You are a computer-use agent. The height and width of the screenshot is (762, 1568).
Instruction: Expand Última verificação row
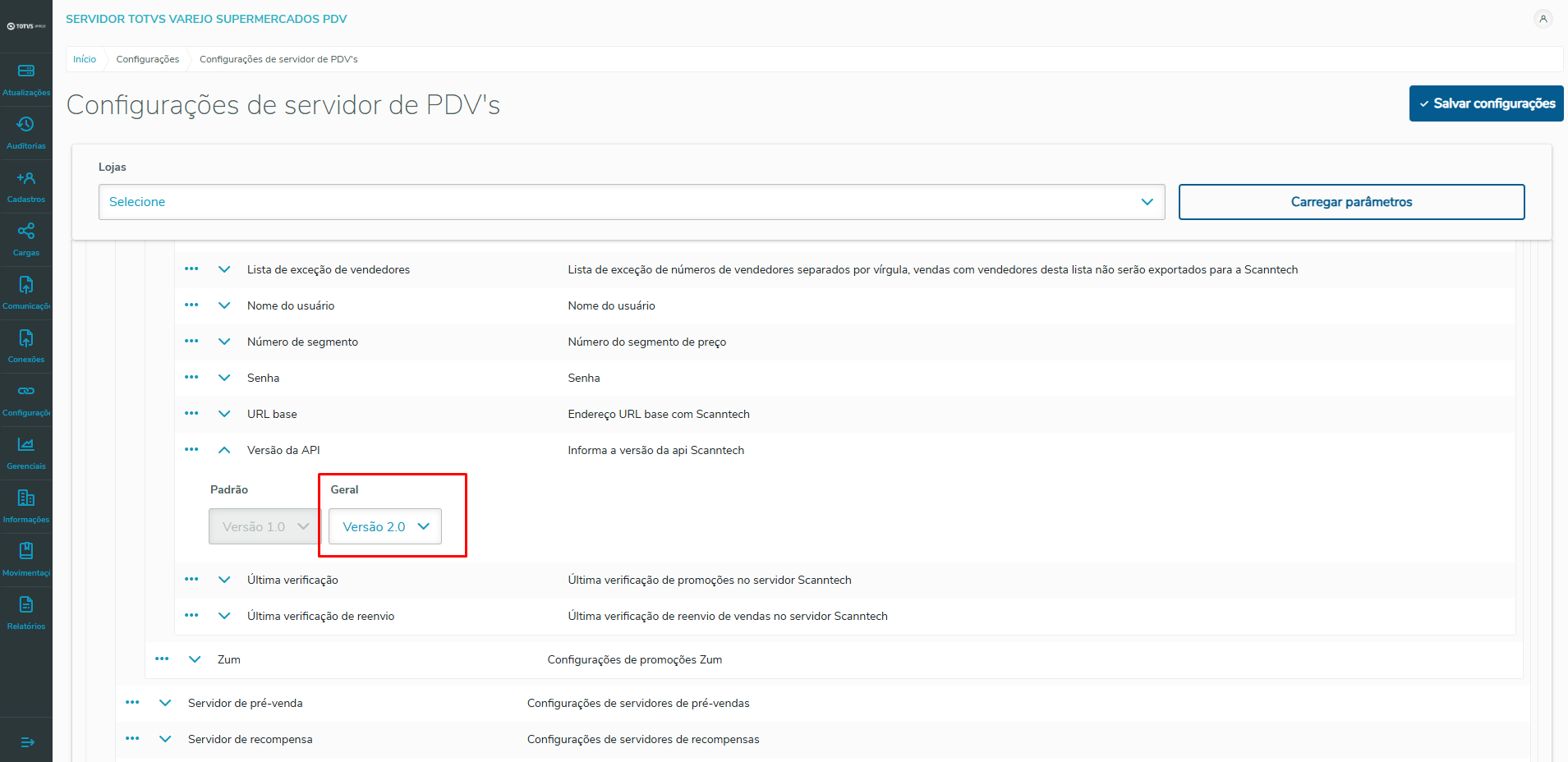(224, 580)
